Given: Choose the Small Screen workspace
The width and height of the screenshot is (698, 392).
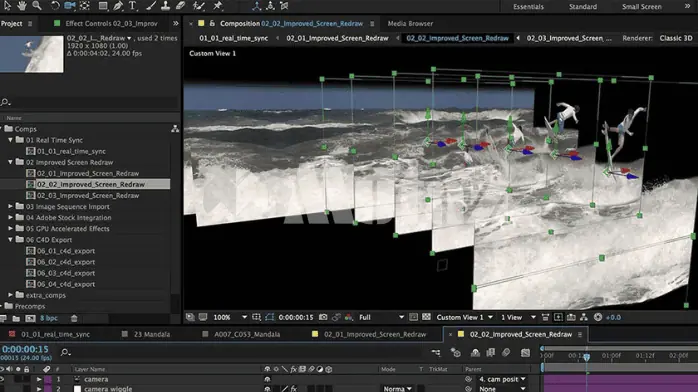Looking at the screenshot, I should (641, 7).
